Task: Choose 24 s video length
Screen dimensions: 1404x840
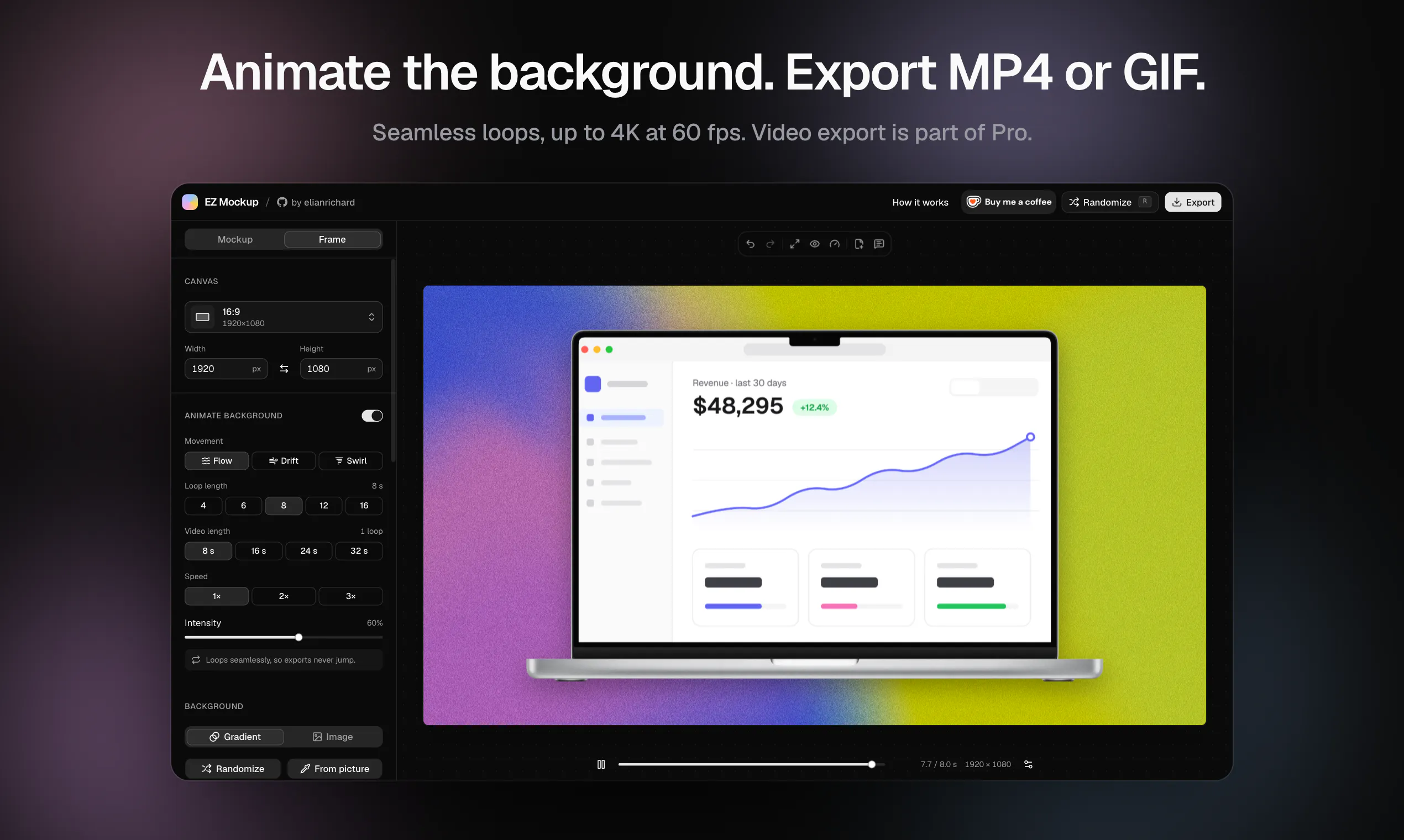Action: (308, 551)
